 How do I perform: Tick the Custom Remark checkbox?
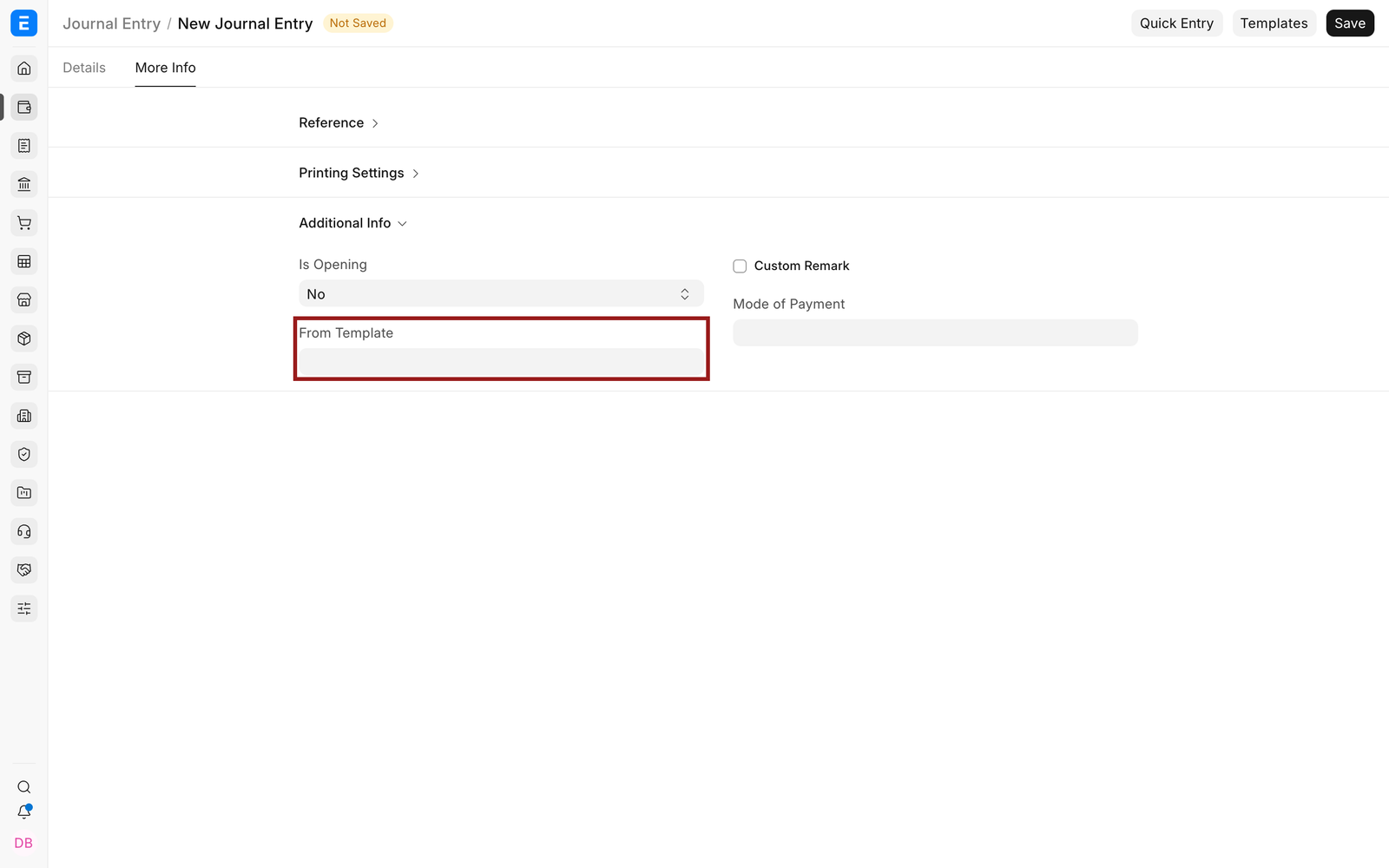pyautogui.click(x=740, y=266)
